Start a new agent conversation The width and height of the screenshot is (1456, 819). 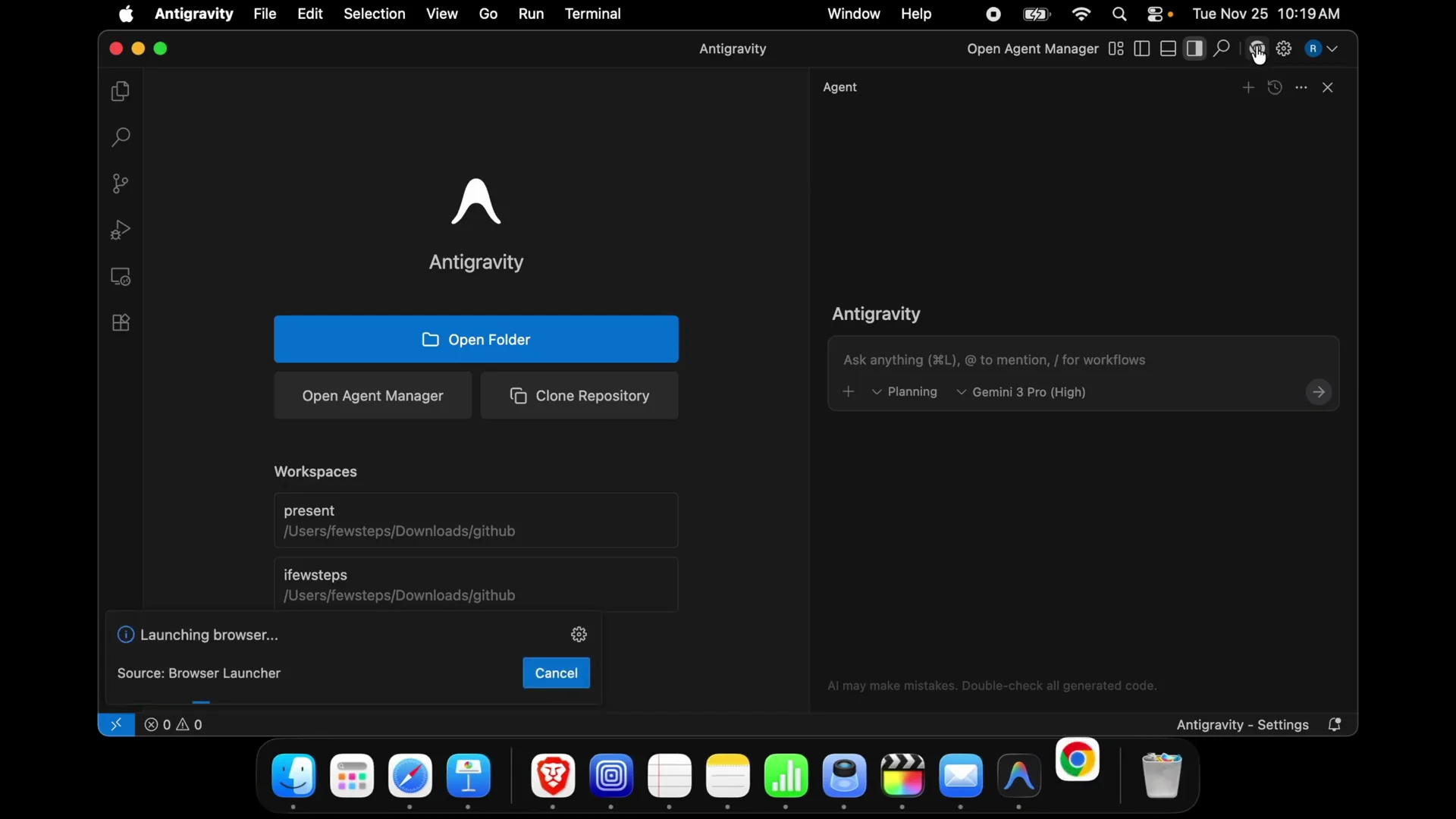(1248, 87)
